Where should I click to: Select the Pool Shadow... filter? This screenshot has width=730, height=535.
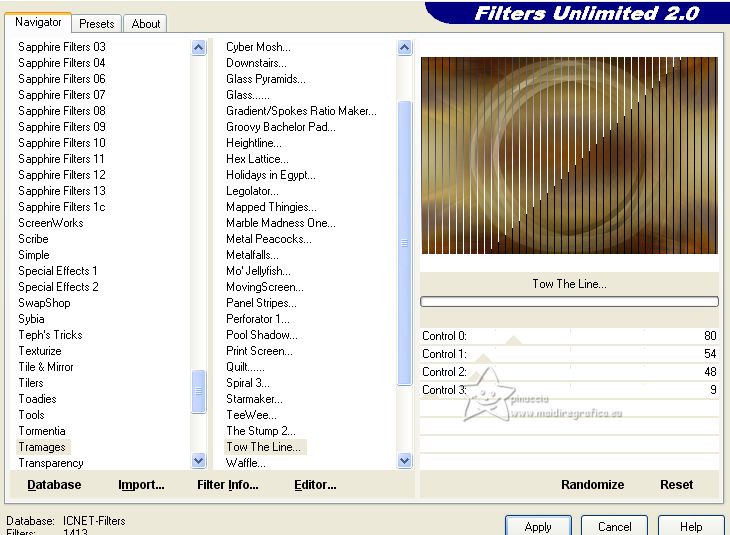point(262,335)
